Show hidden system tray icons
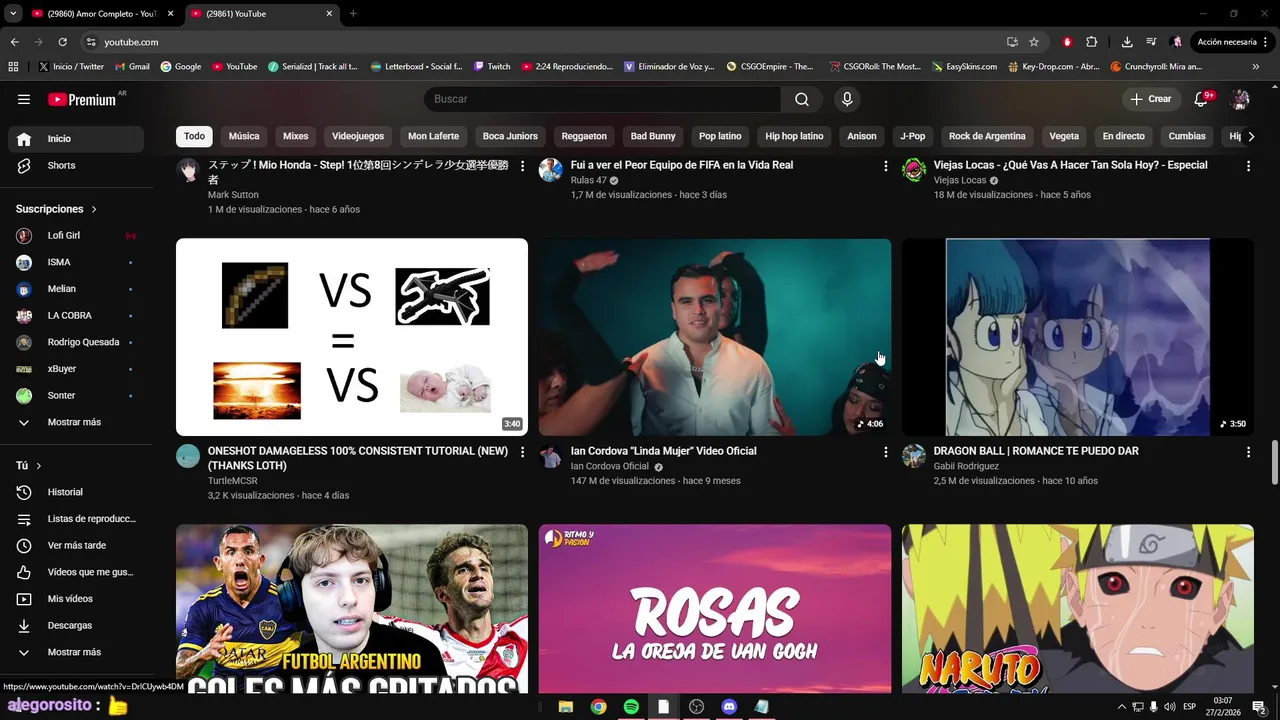The image size is (1280, 720). click(1121, 707)
